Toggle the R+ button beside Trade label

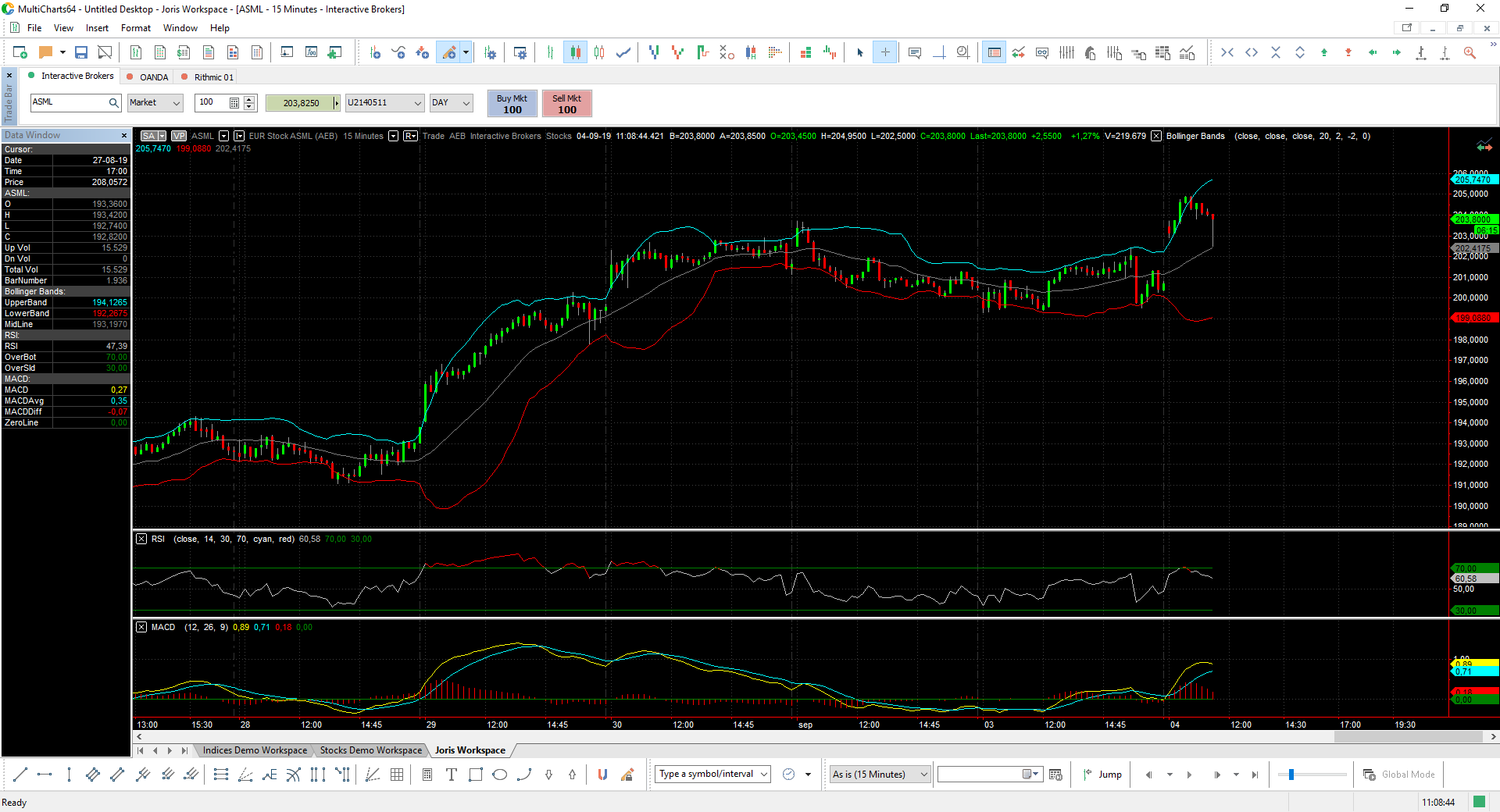(x=410, y=136)
